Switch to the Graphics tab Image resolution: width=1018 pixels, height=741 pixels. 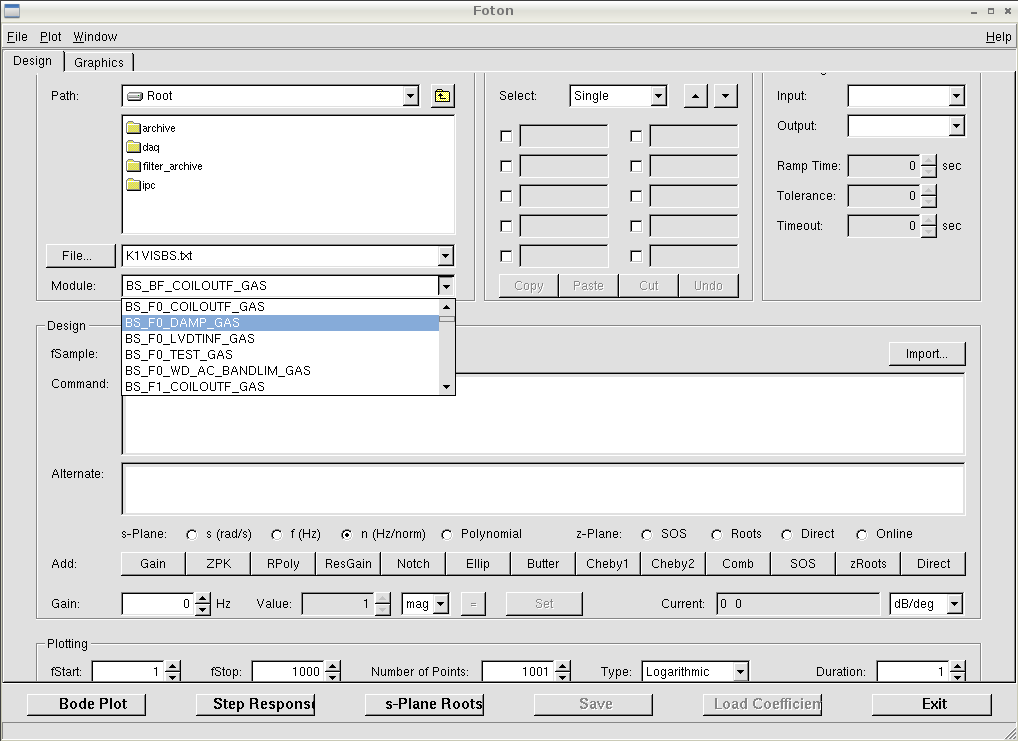[x=99, y=62]
